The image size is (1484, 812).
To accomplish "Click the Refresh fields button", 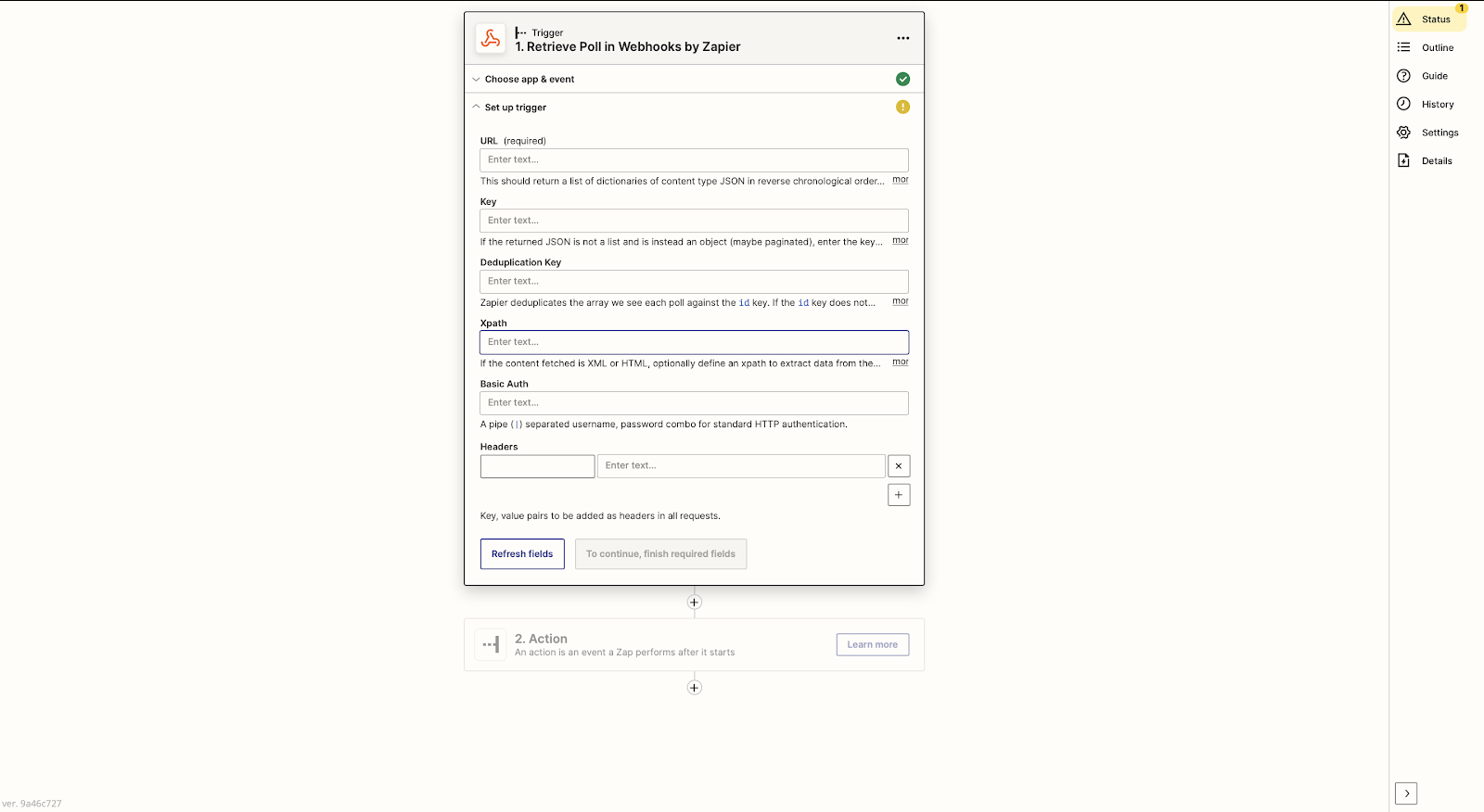I will pos(522,554).
